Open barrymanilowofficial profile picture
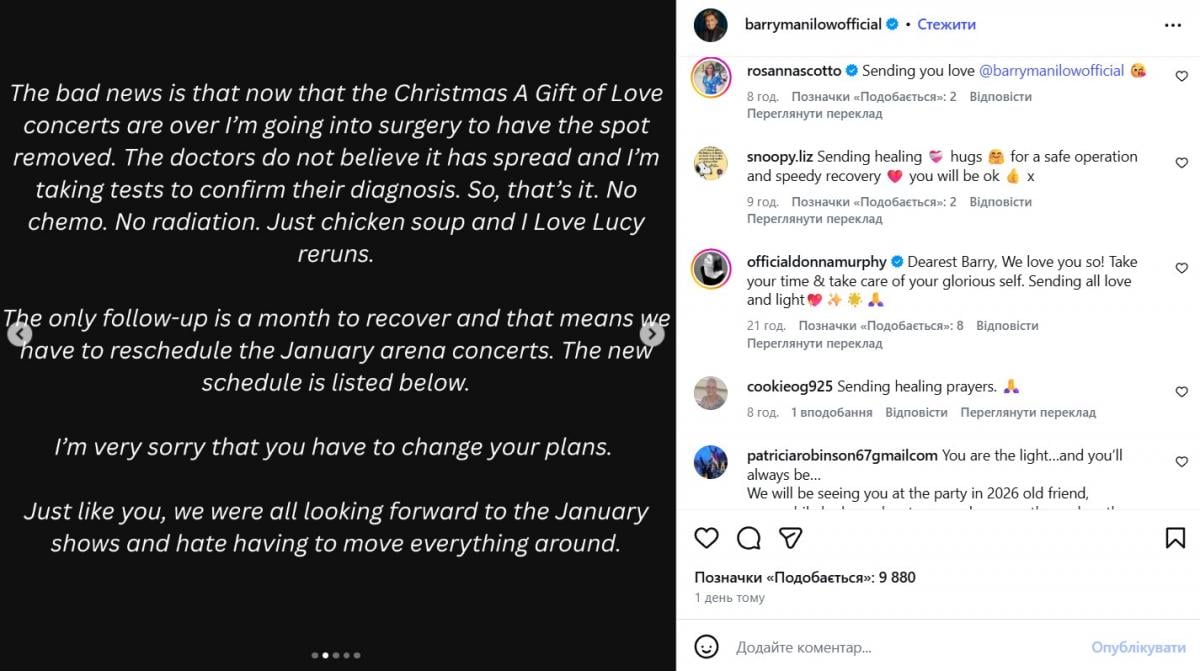This screenshot has width=1200, height=671. pos(711,25)
